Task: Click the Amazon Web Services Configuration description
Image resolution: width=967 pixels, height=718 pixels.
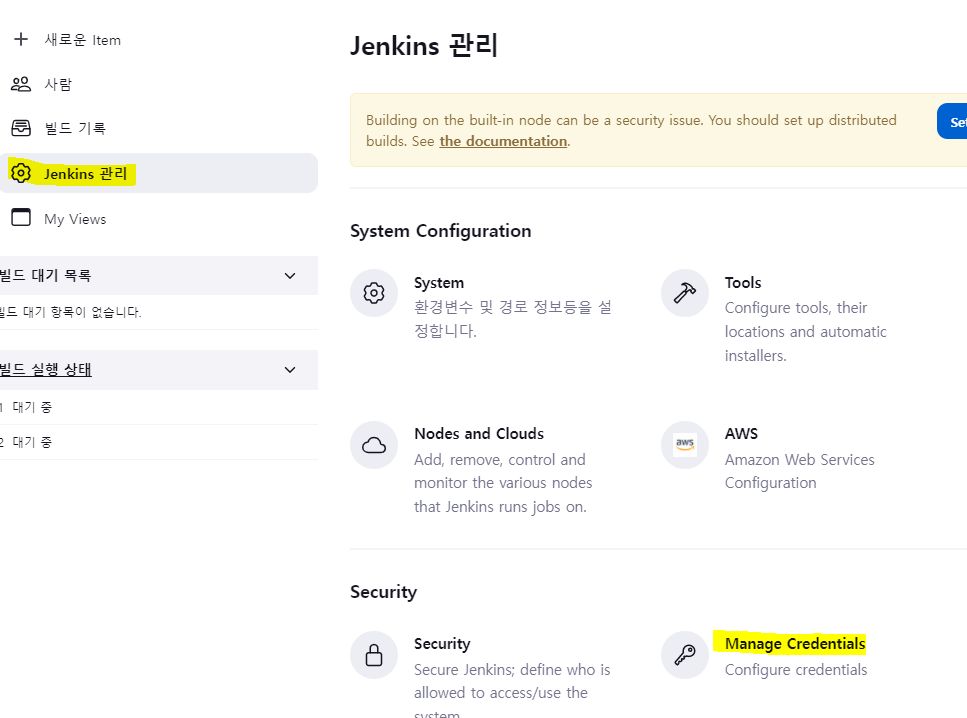Action: click(x=799, y=471)
